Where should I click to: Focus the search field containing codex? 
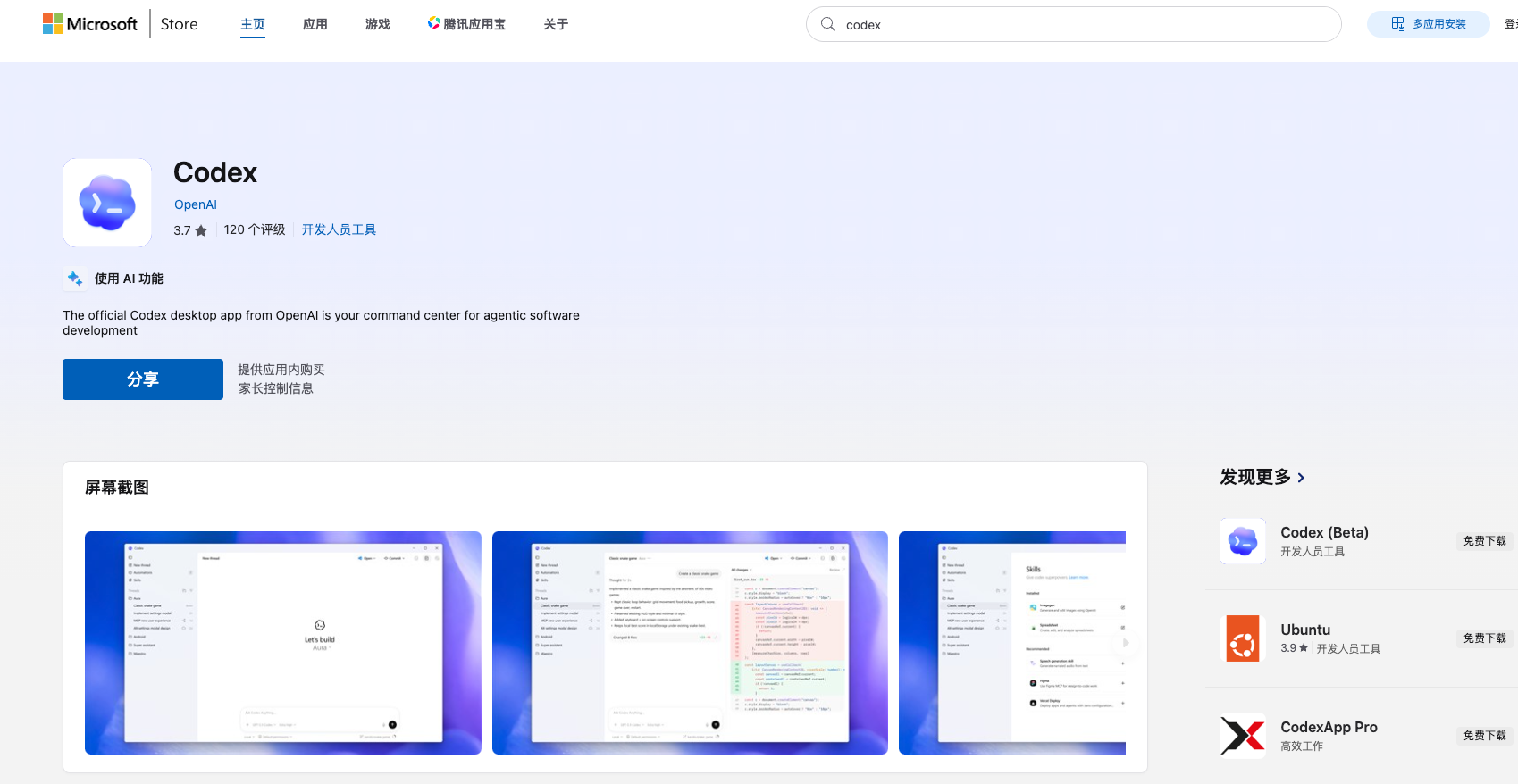point(1074,24)
